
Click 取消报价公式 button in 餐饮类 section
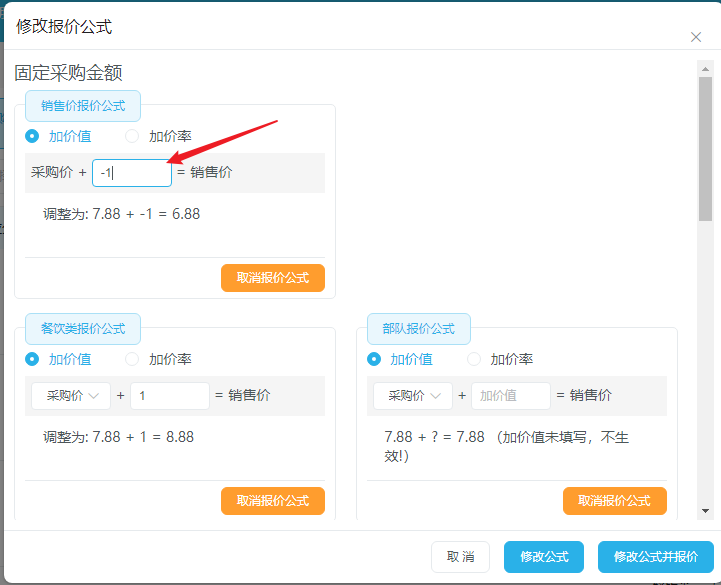(x=273, y=501)
